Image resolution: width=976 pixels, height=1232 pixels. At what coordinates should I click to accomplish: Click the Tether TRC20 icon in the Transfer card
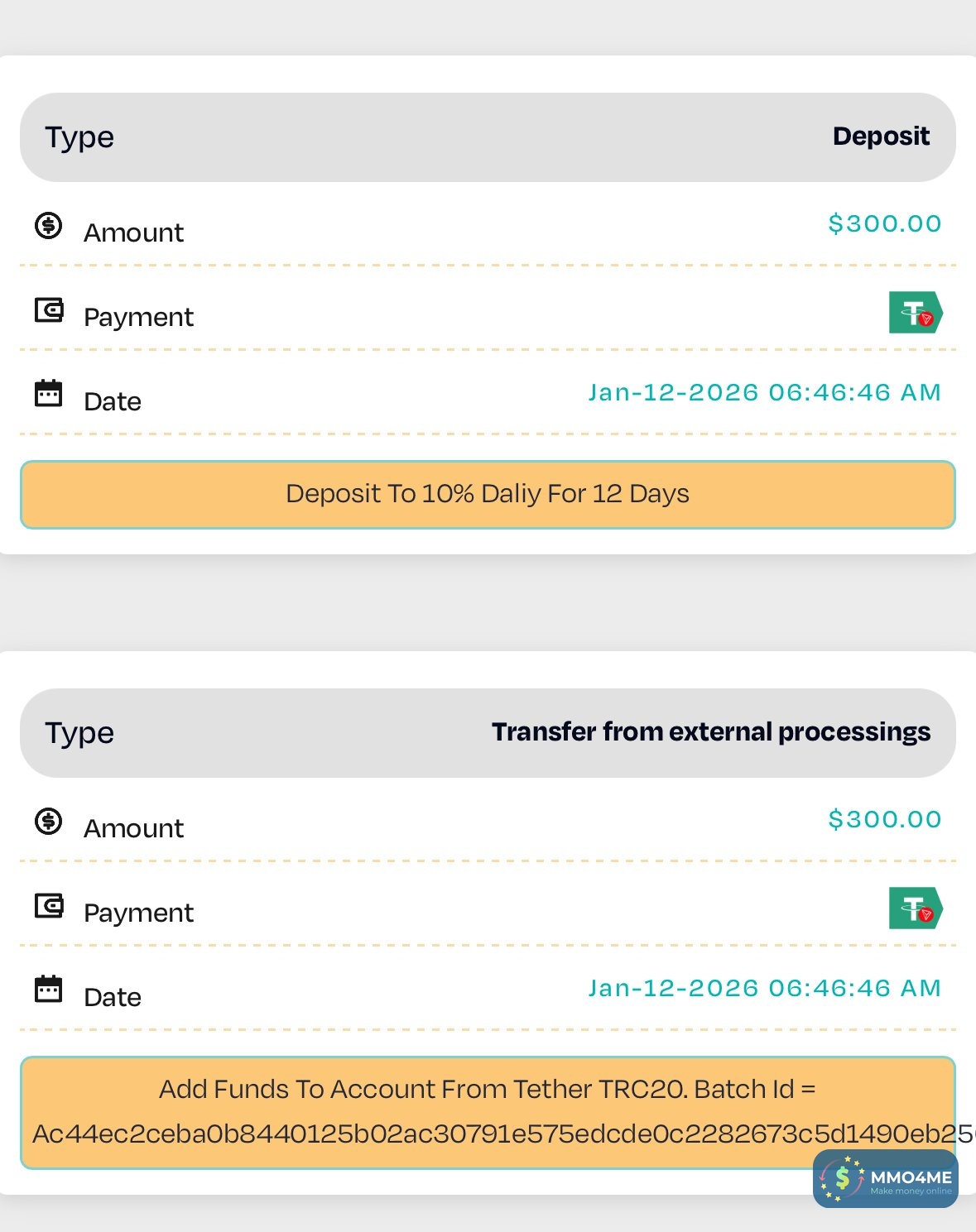click(916, 908)
